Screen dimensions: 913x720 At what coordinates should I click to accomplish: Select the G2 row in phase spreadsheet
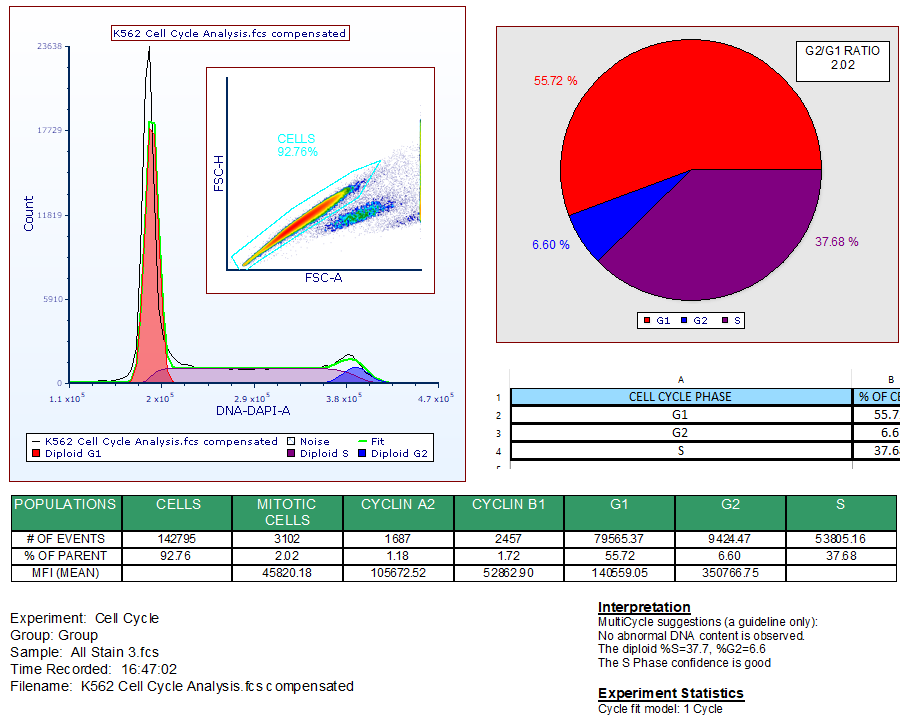coord(681,434)
